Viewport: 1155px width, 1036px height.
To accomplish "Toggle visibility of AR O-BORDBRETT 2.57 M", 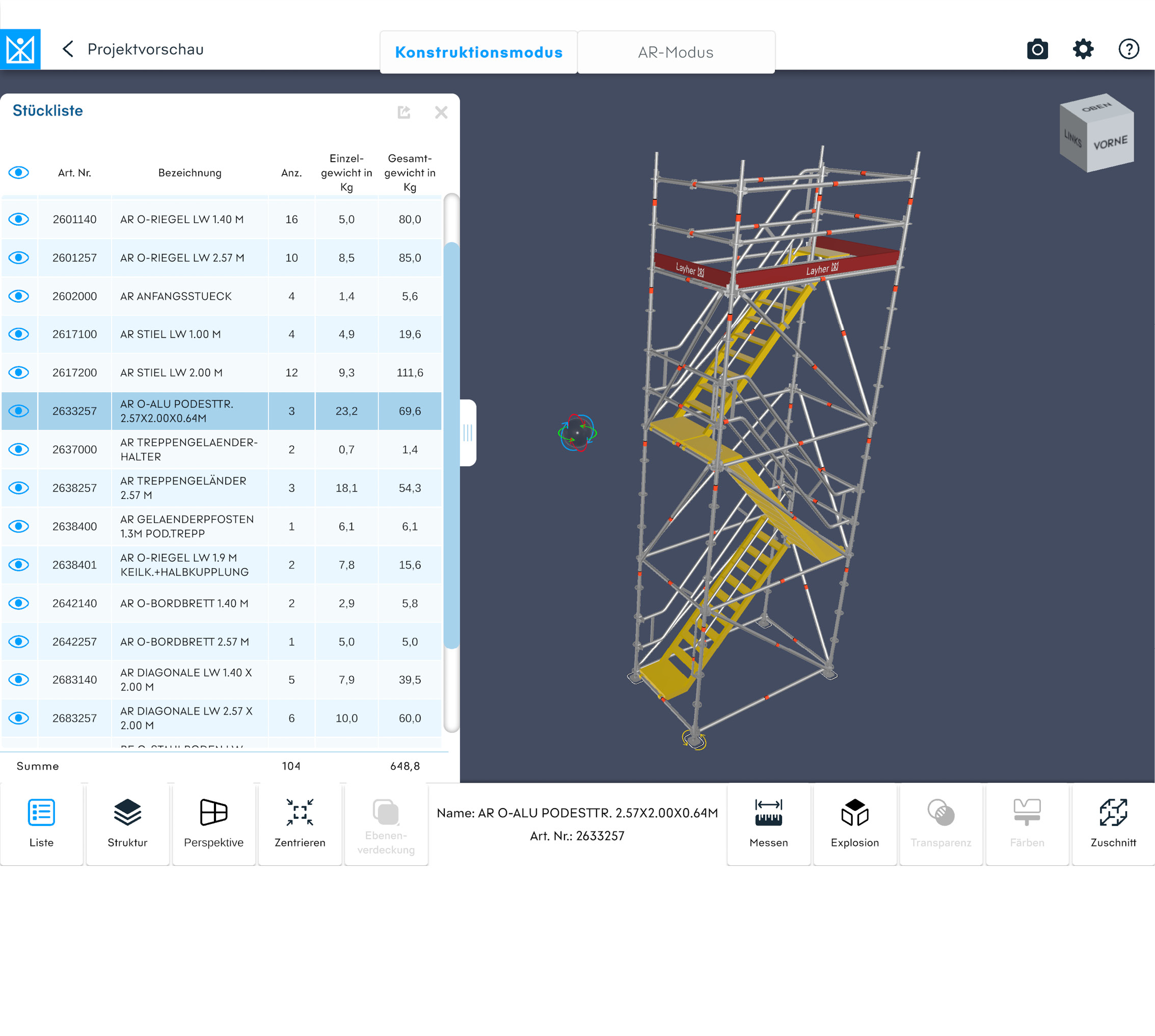I will click(x=19, y=642).
